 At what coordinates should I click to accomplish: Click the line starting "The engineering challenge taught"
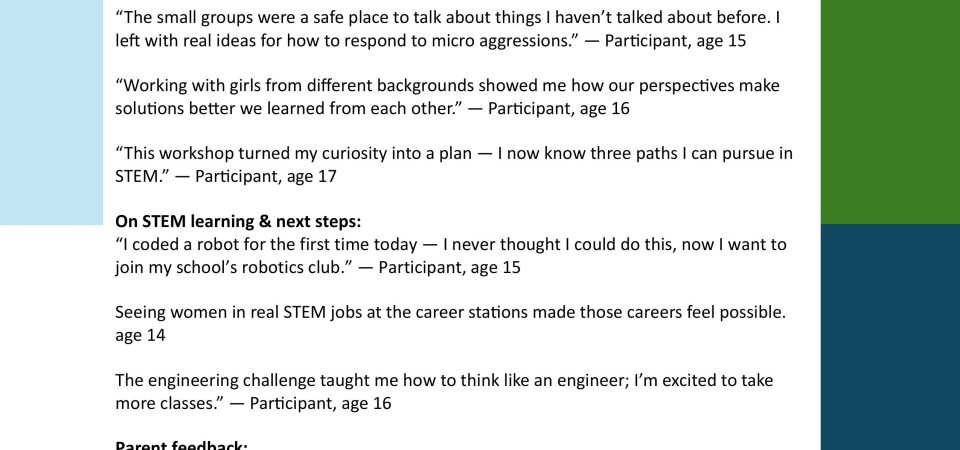tap(300, 380)
